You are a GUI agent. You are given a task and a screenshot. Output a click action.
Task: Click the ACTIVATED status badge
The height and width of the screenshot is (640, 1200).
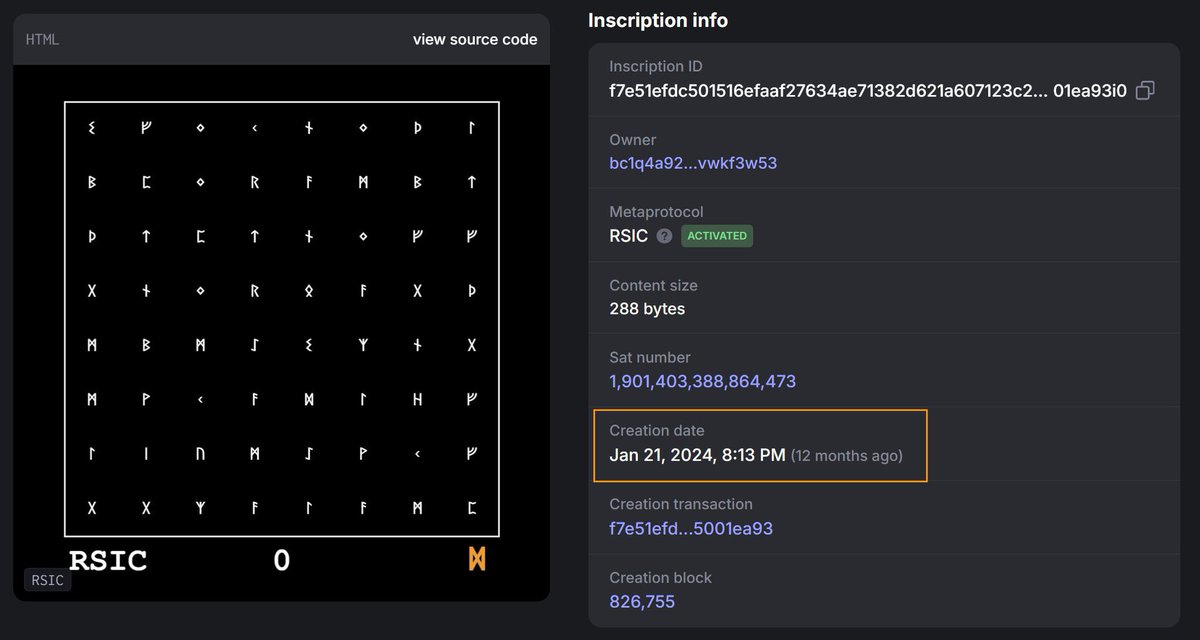click(717, 236)
